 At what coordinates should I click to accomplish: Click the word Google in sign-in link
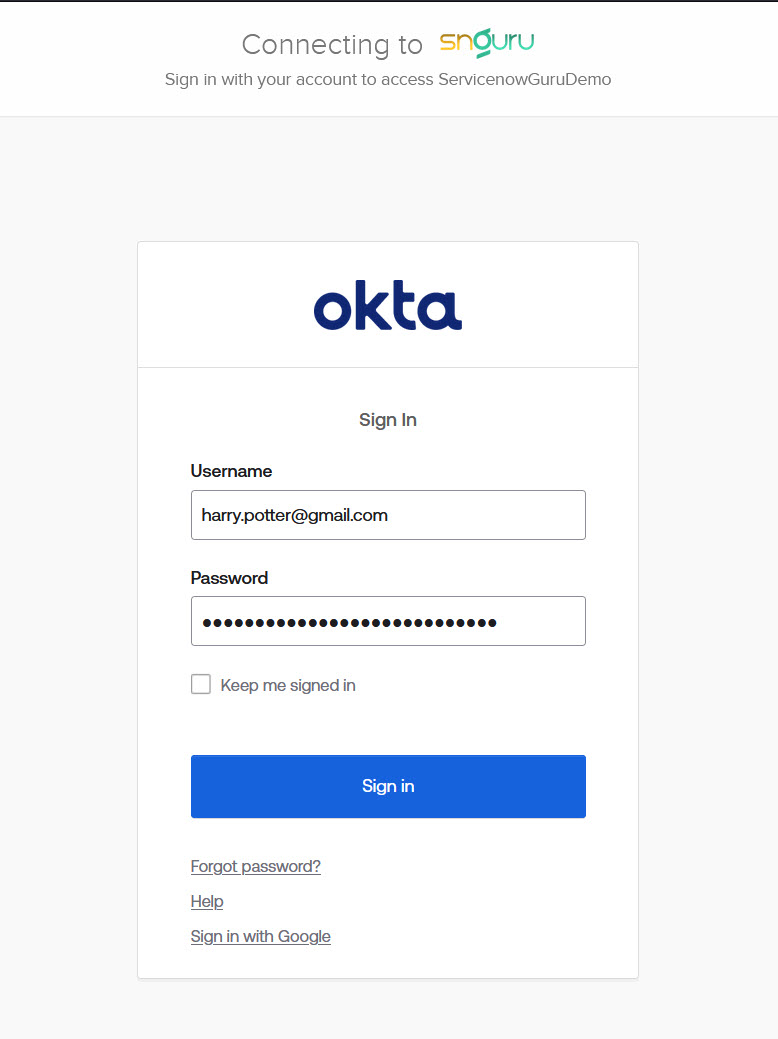pos(304,936)
